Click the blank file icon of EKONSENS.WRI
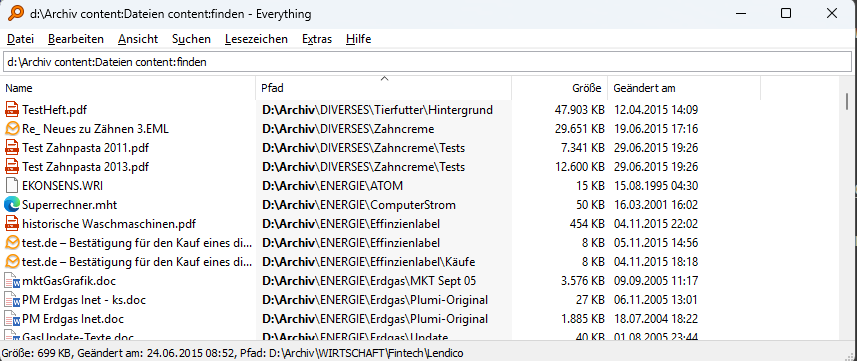The height and width of the screenshot is (361, 857). [x=11, y=186]
